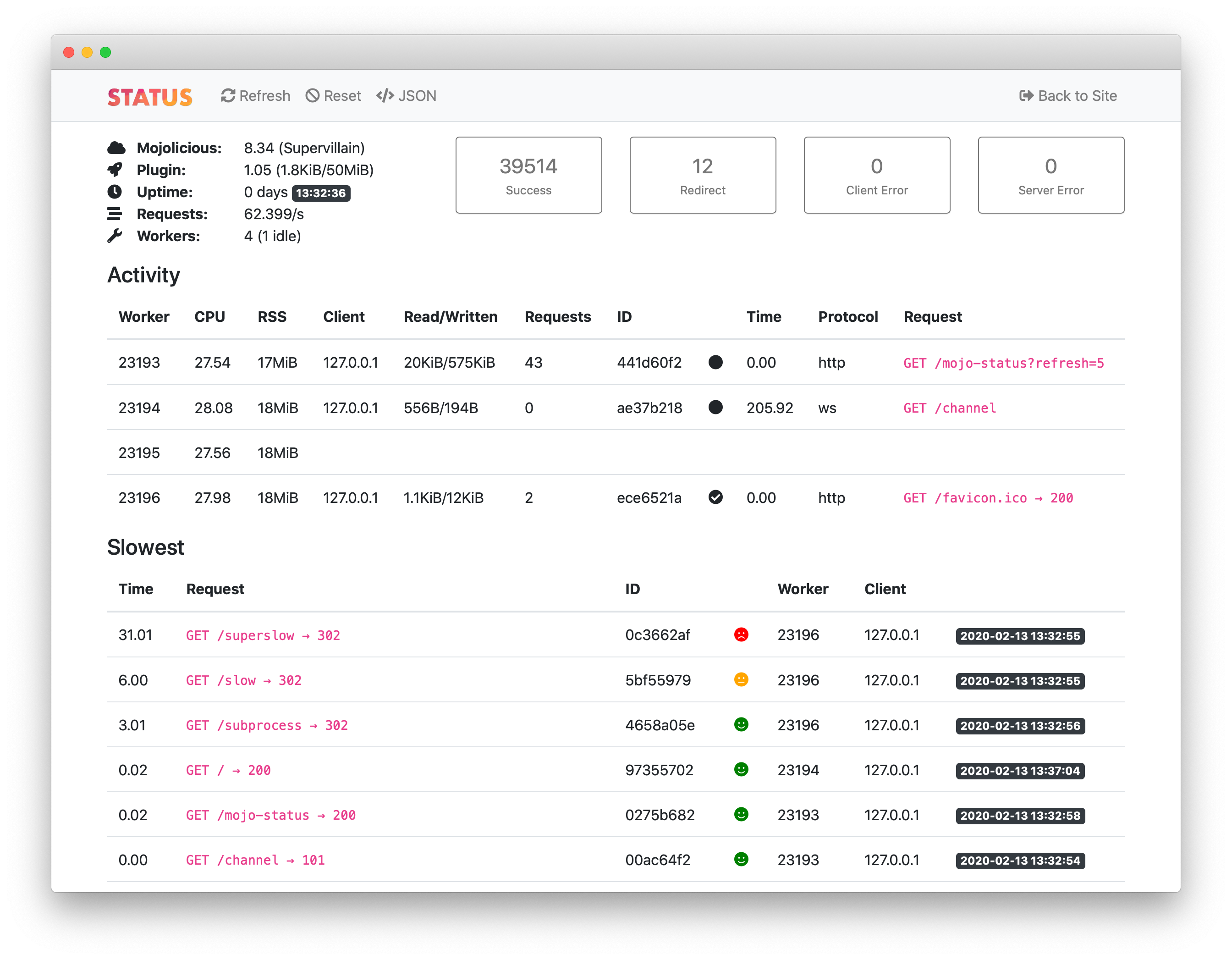
Task: Click the STATUS logo
Action: [150, 97]
